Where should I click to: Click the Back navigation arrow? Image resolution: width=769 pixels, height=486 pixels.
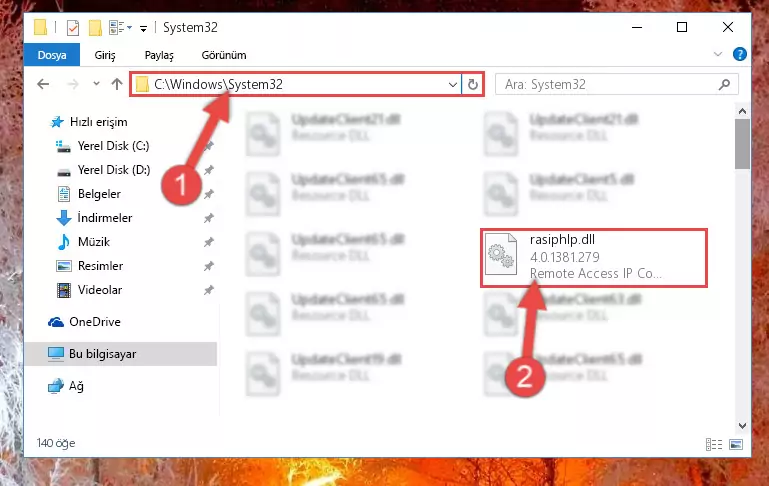pyautogui.click(x=43, y=84)
